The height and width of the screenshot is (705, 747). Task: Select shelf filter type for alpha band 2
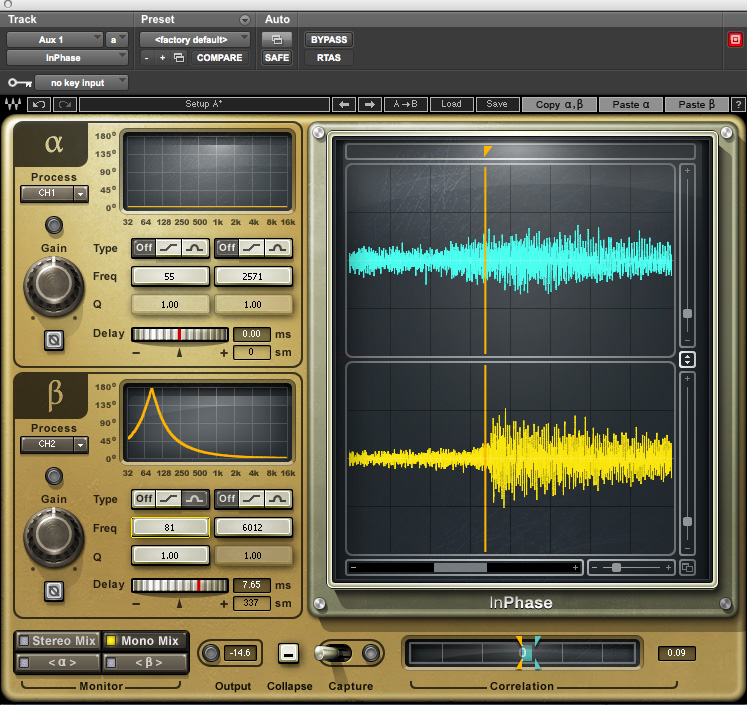[252, 248]
